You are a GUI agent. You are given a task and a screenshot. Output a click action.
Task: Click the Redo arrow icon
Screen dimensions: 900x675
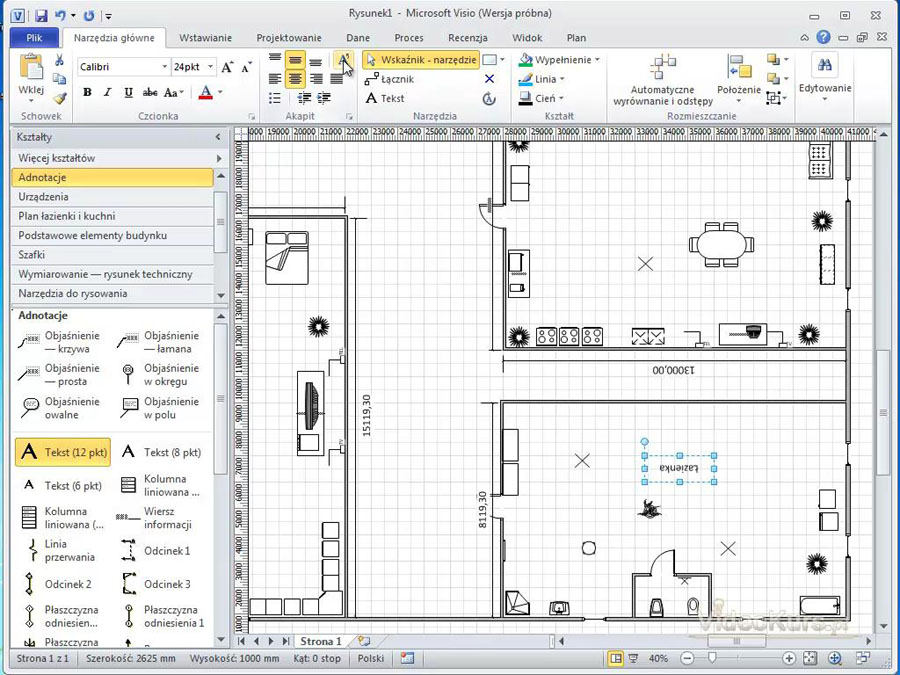click(x=89, y=15)
